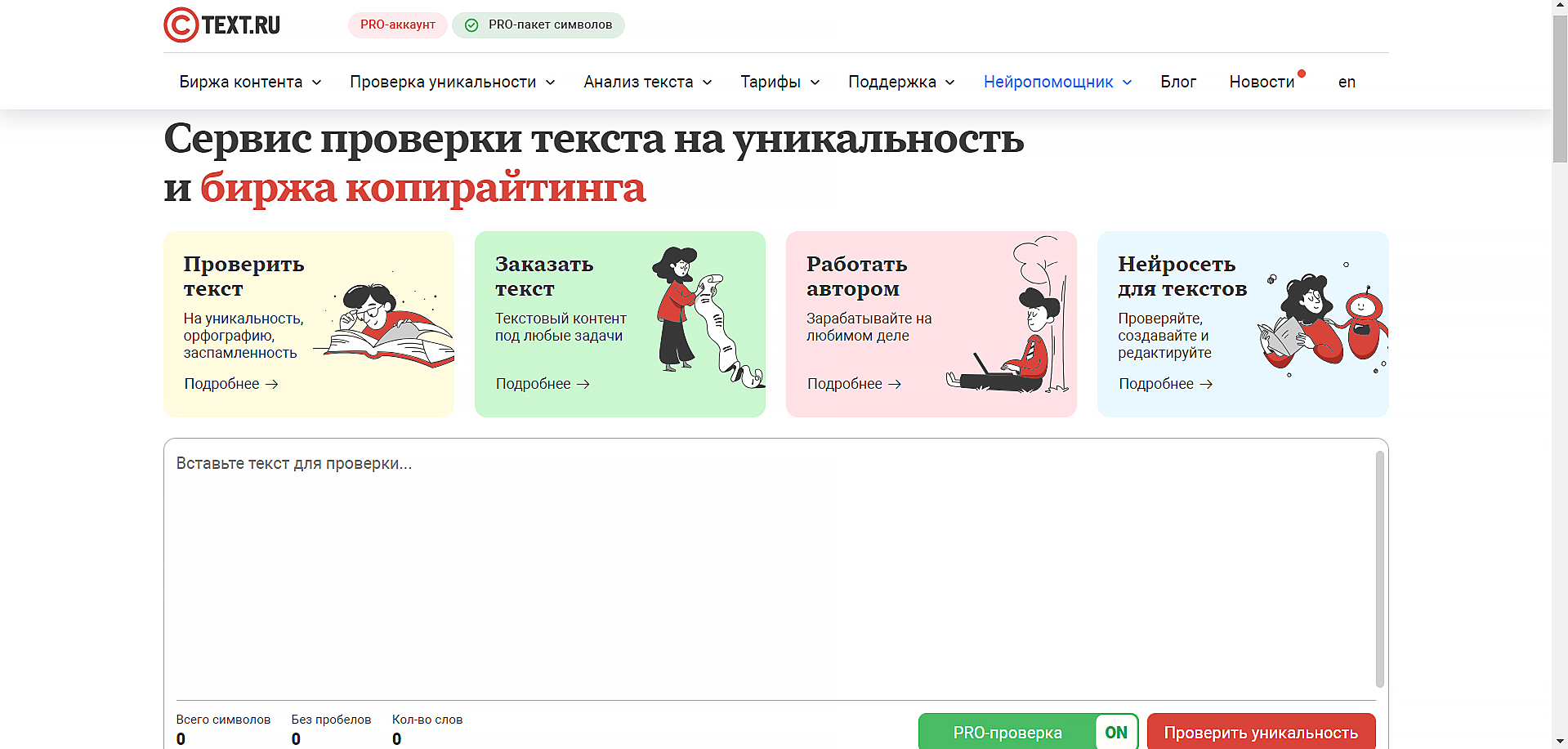The image size is (1568, 749).
Task: Click the PRO-аккаунт badge
Action: pos(397,25)
